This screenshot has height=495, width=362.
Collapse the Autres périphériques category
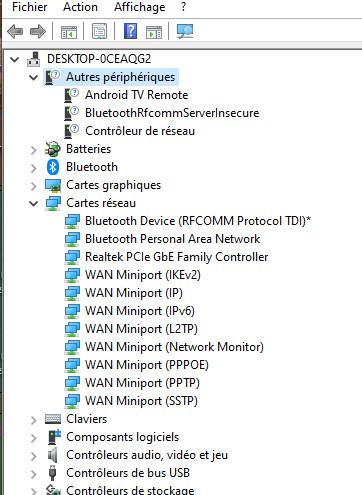point(34,78)
